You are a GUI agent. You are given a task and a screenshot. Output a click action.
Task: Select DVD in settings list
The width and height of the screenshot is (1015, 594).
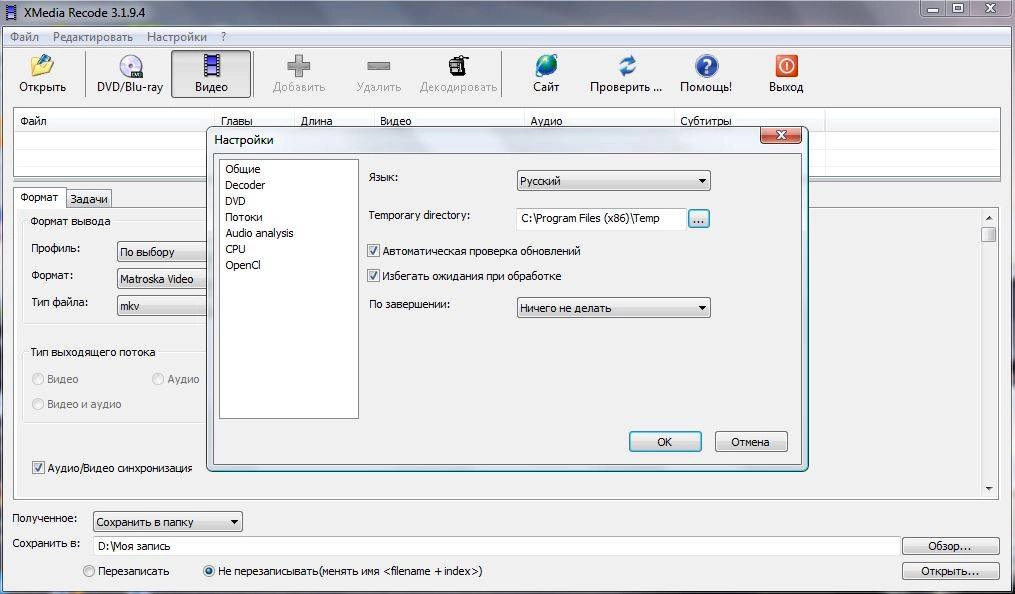pos(236,201)
